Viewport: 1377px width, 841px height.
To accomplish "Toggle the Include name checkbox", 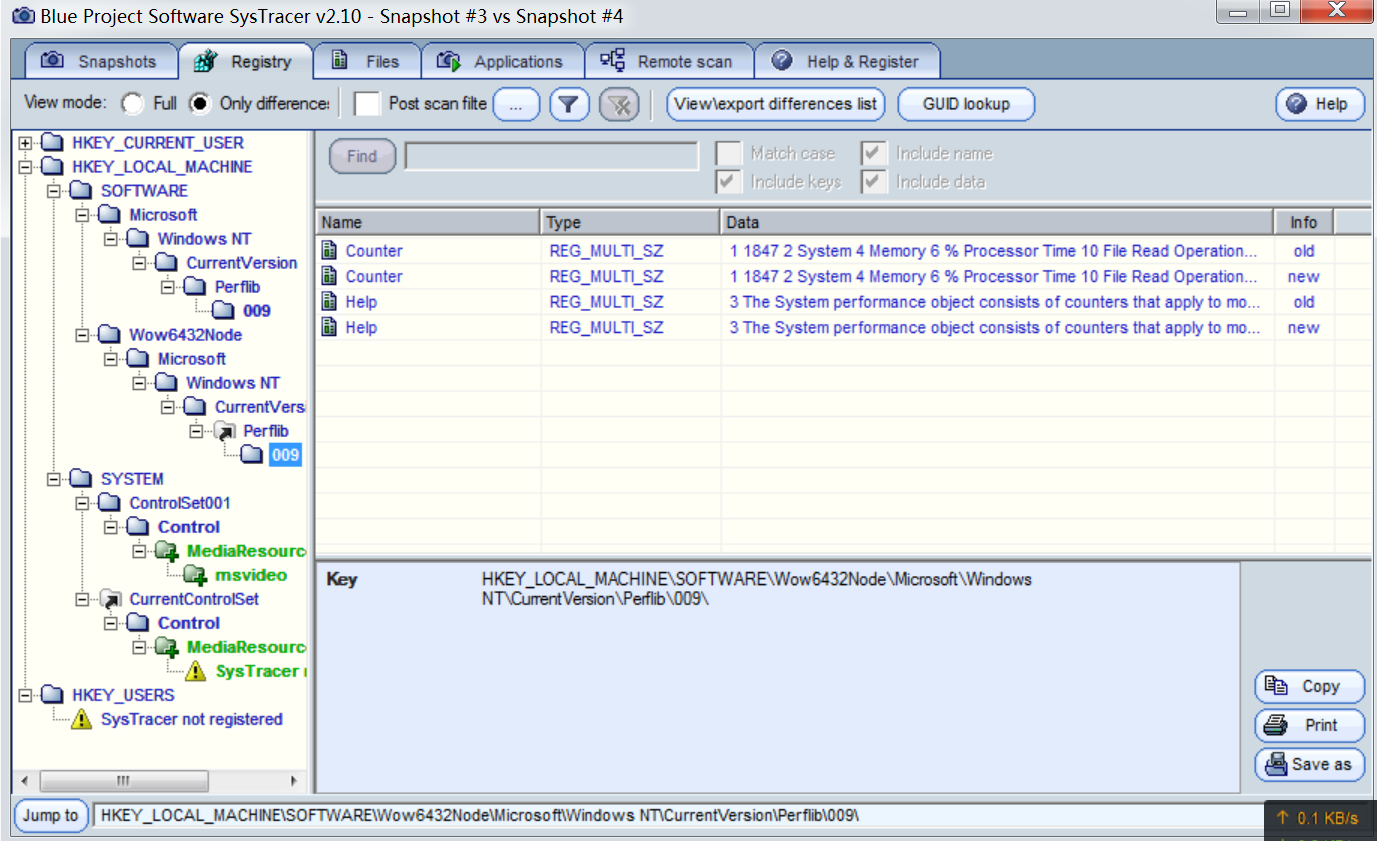I will (874, 153).
